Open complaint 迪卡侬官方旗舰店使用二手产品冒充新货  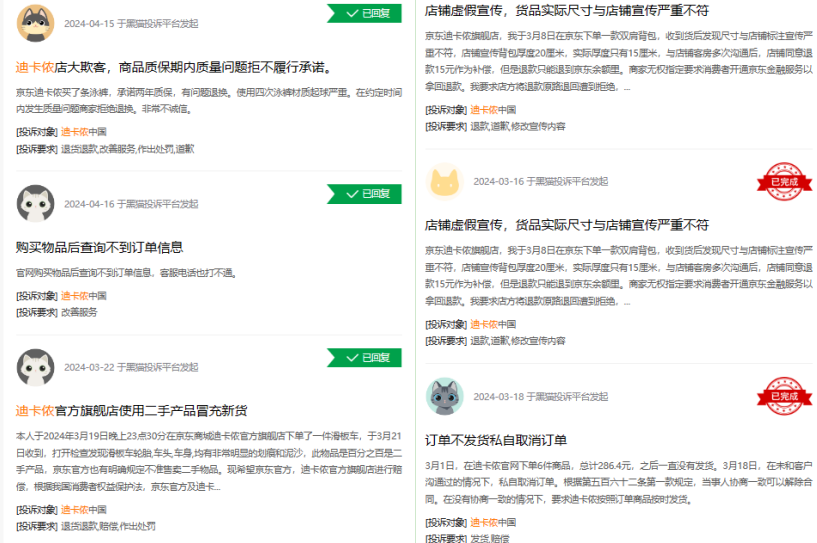(131, 411)
